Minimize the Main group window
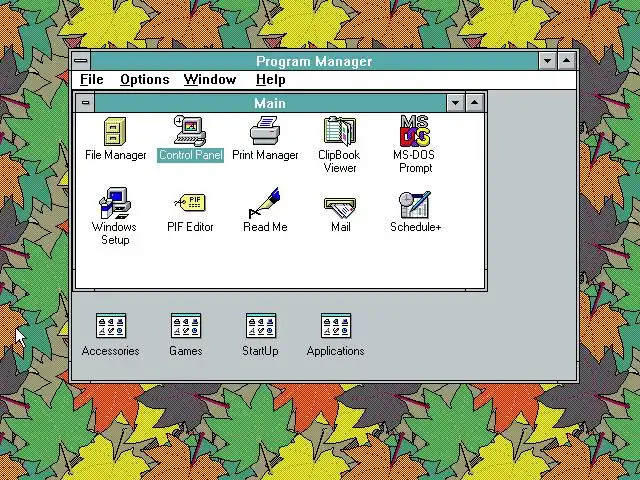Viewport: 640px width, 480px height. (x=456, y=103)
